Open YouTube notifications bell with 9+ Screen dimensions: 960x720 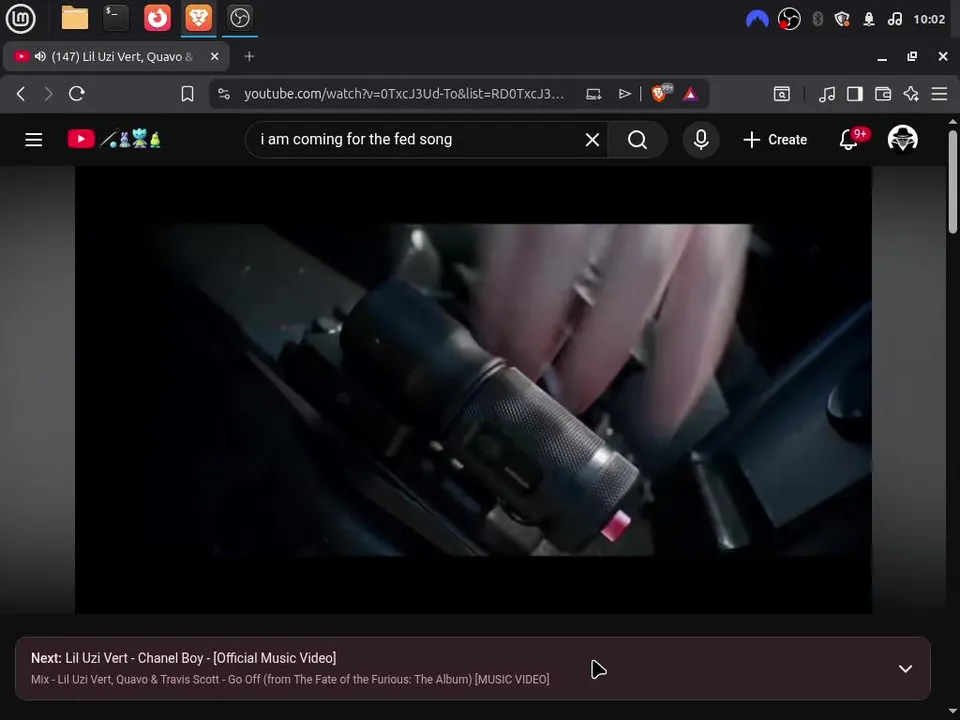(x=851, y=139)
